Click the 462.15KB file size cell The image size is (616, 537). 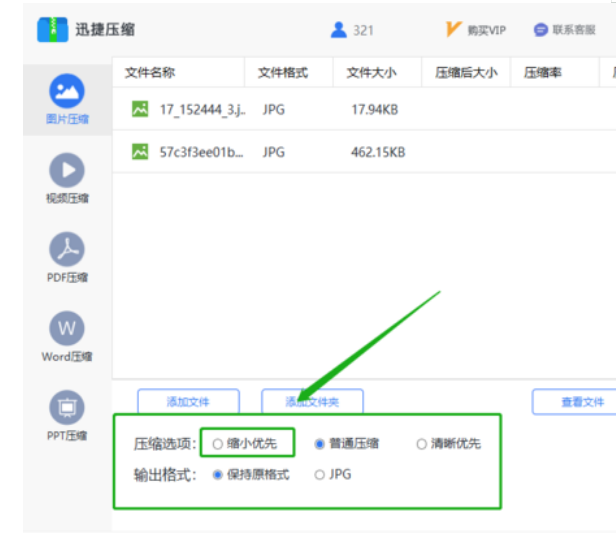378,152
